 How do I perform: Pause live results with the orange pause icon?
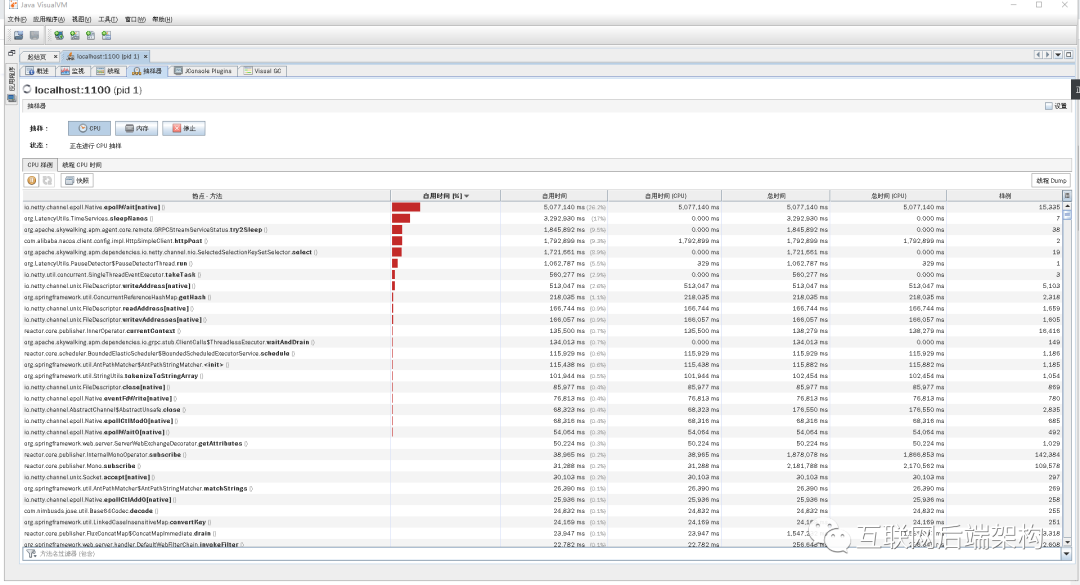click(x=32, y=181)
